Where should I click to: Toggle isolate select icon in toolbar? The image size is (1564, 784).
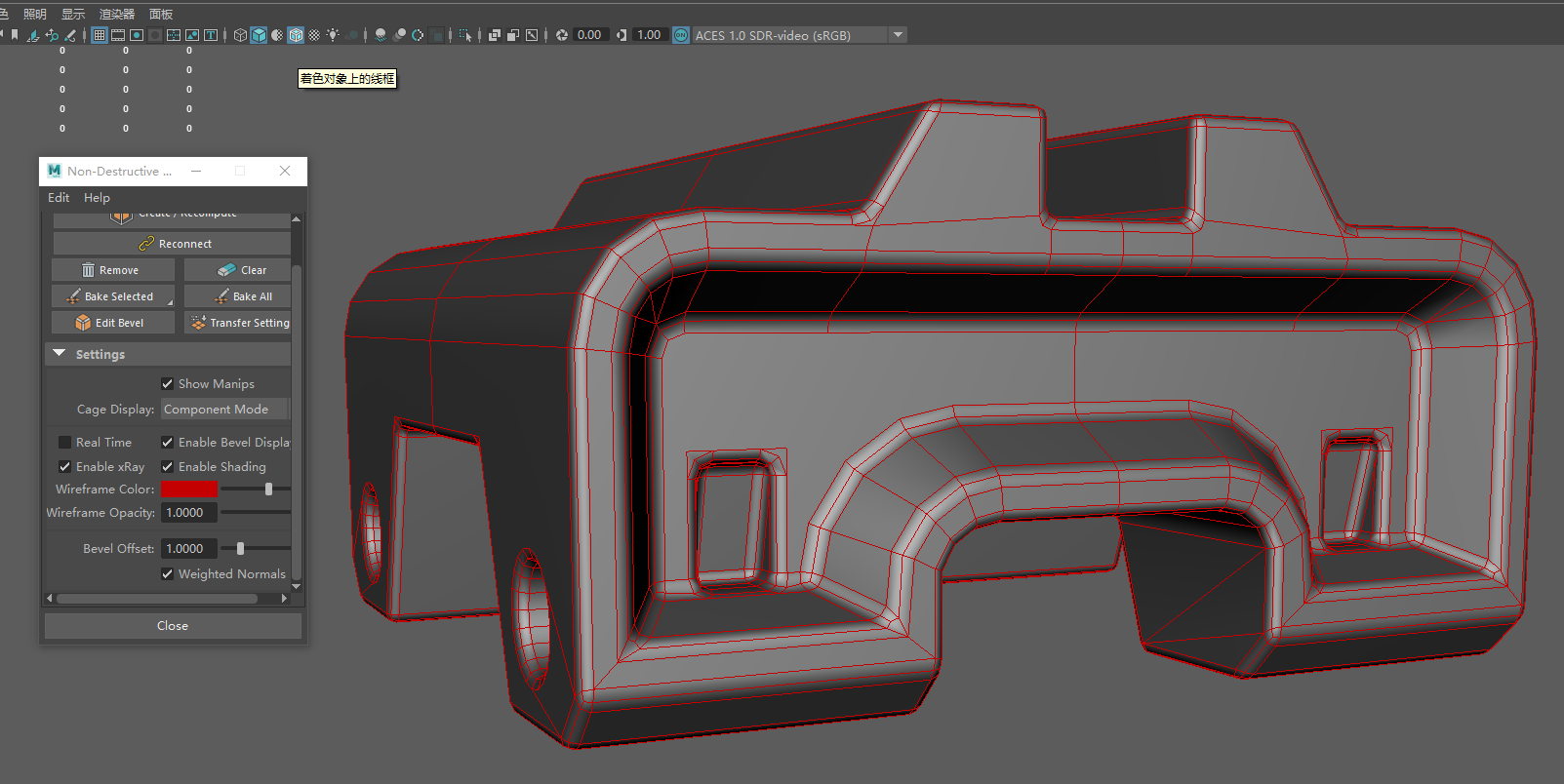(x=465, y=35)
